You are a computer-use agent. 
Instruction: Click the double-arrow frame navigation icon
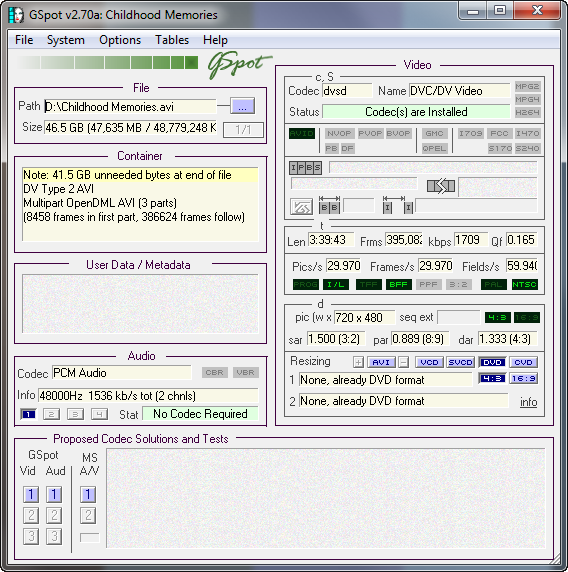coord(441,186)
